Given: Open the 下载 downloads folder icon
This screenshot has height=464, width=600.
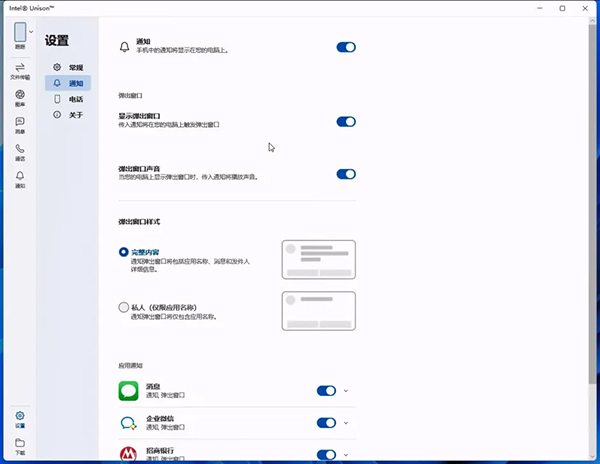Looking at the screenshot, I should point(20,447).
